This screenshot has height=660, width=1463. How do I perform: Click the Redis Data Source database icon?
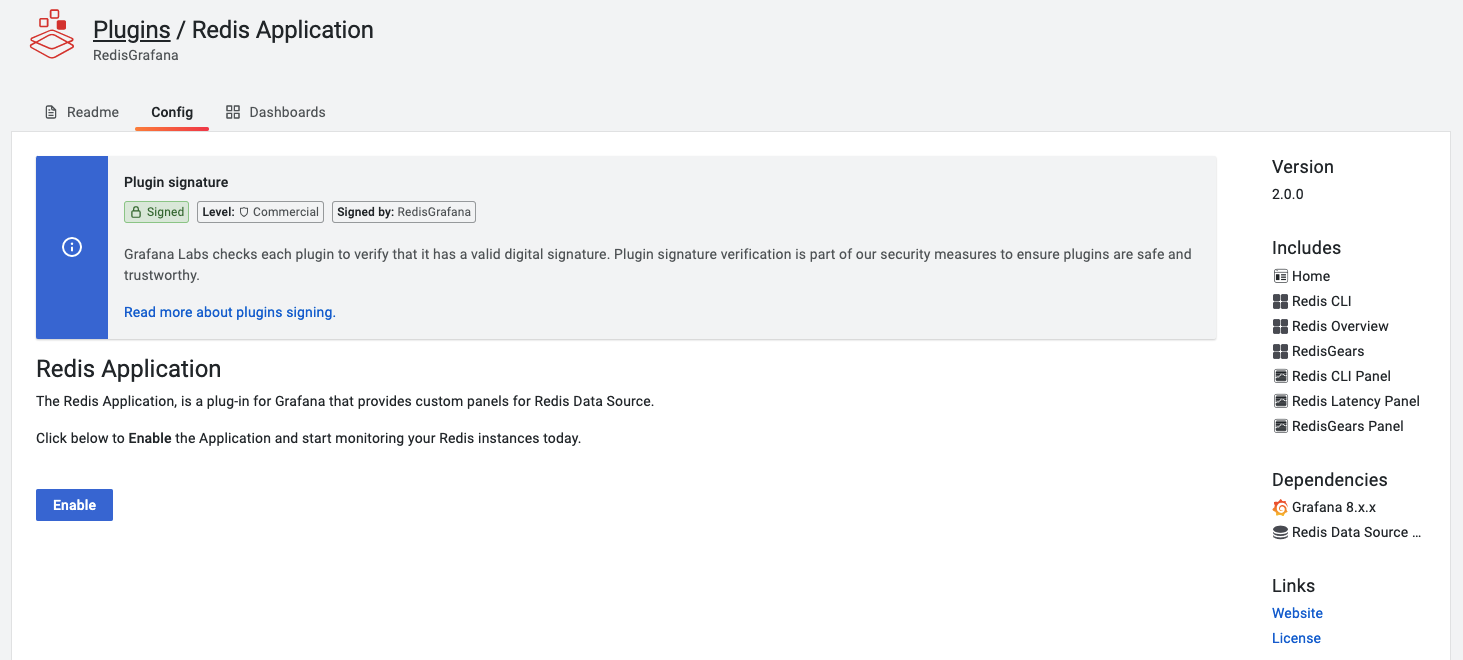coord(1280,532)
